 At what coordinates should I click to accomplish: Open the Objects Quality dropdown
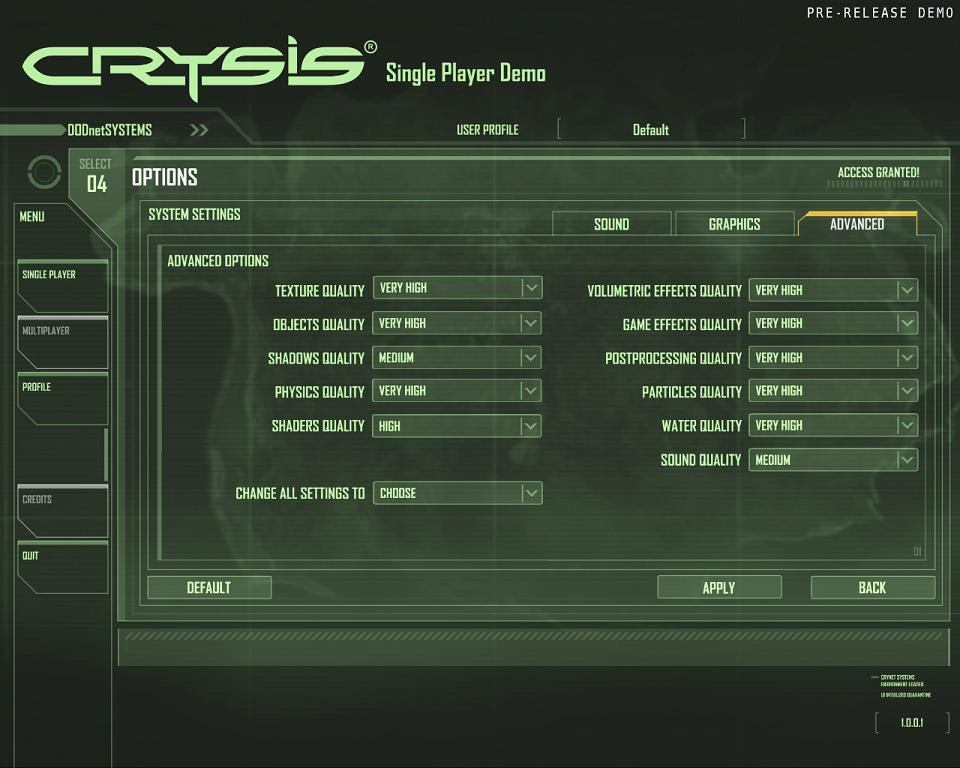coord(457,323)
